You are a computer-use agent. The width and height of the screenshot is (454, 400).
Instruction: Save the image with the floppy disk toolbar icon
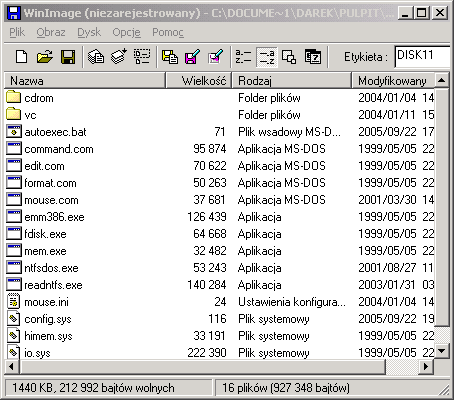(x=68, y=57)
